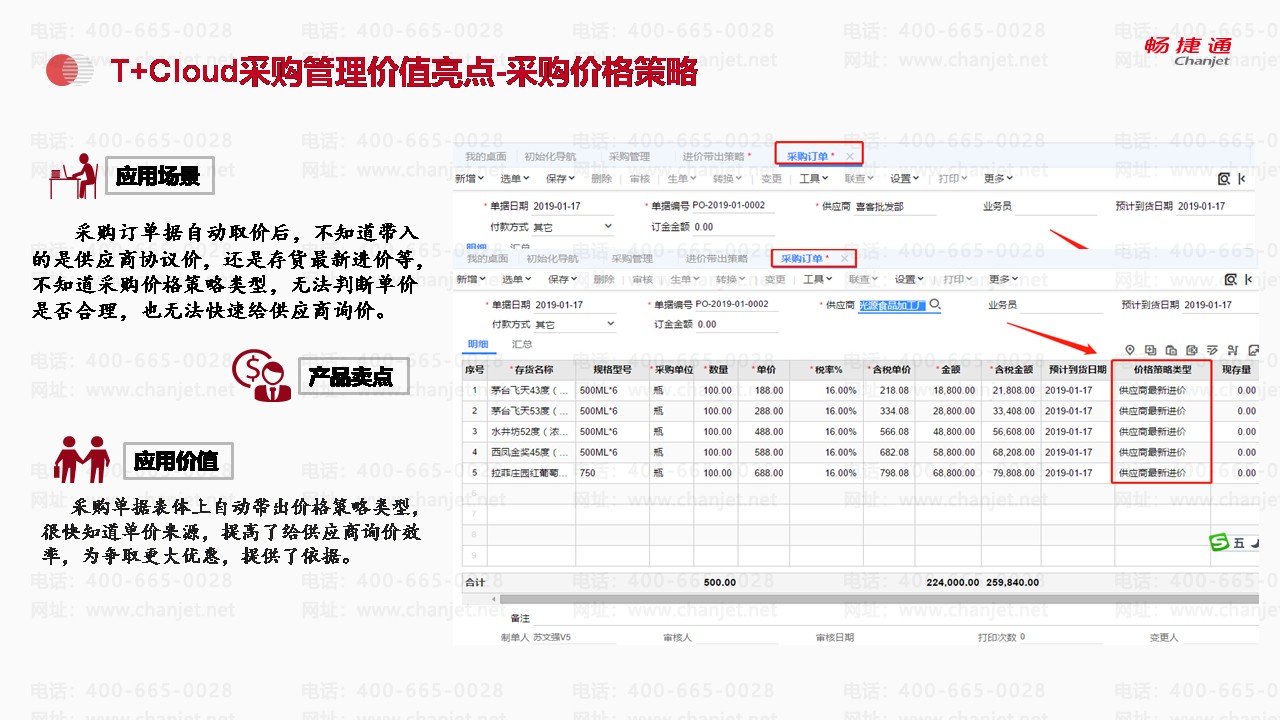Click the delete-row icon marked with an X

[1192, 350]
